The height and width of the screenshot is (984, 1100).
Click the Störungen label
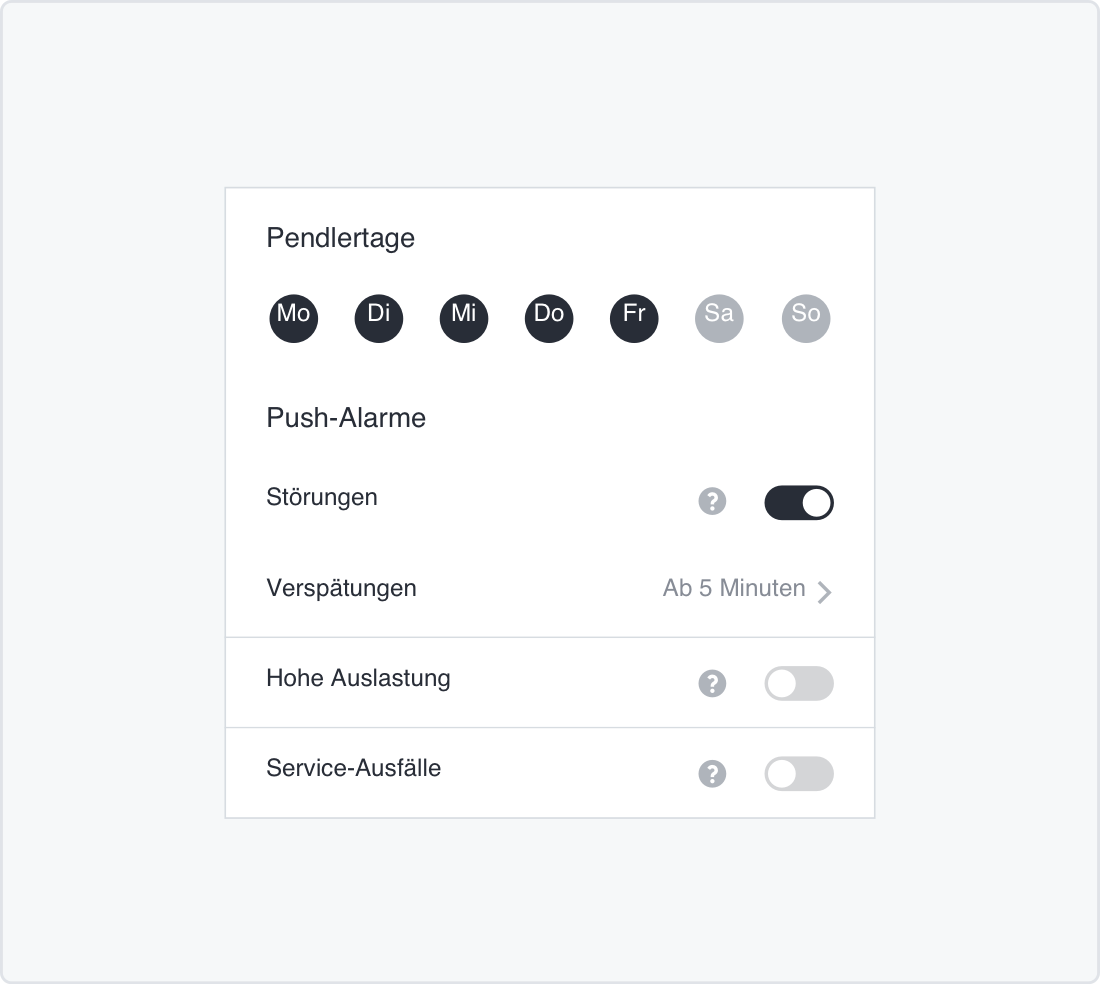[x=322, y=497]
